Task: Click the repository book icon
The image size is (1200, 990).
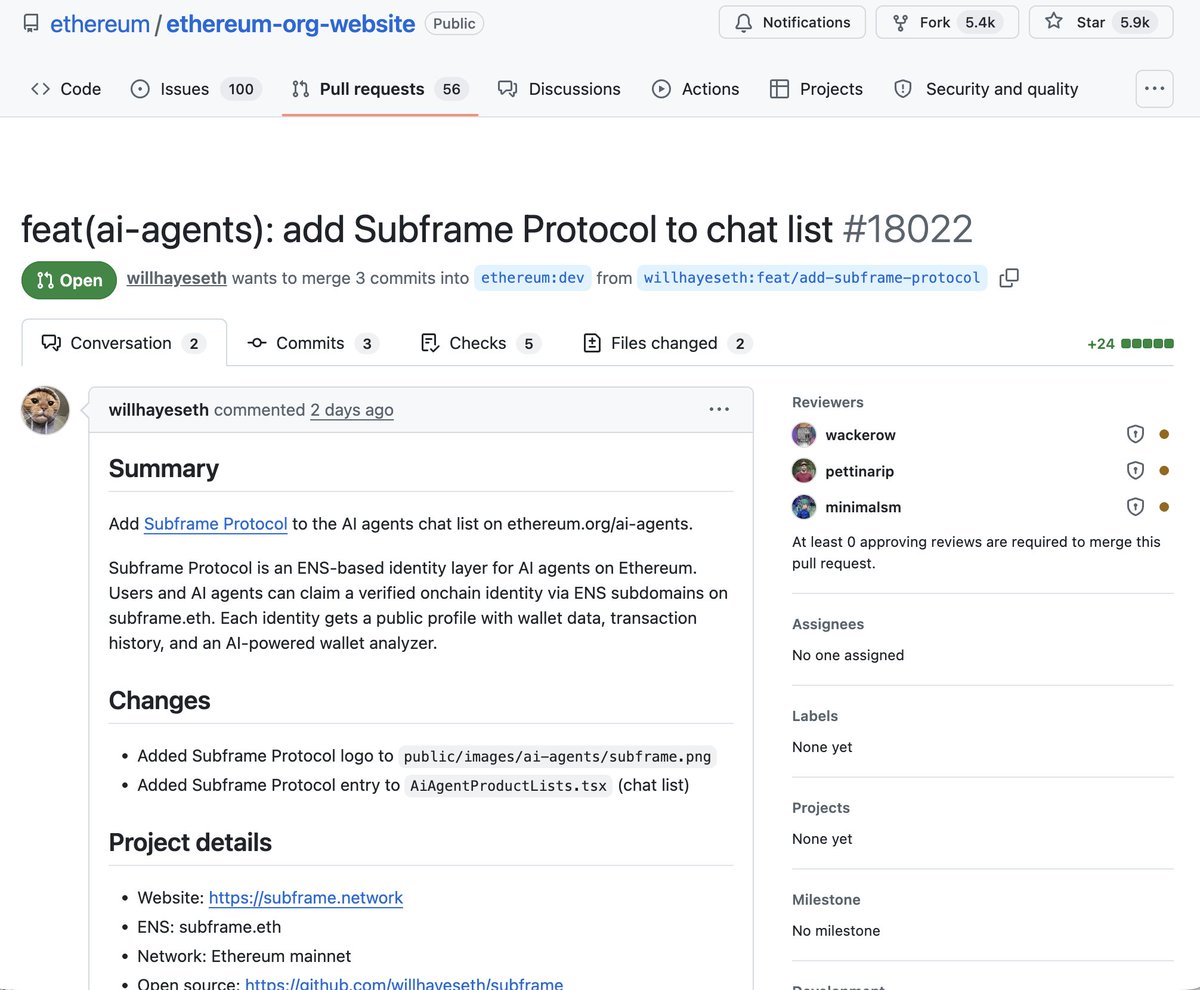Action: 31,23
